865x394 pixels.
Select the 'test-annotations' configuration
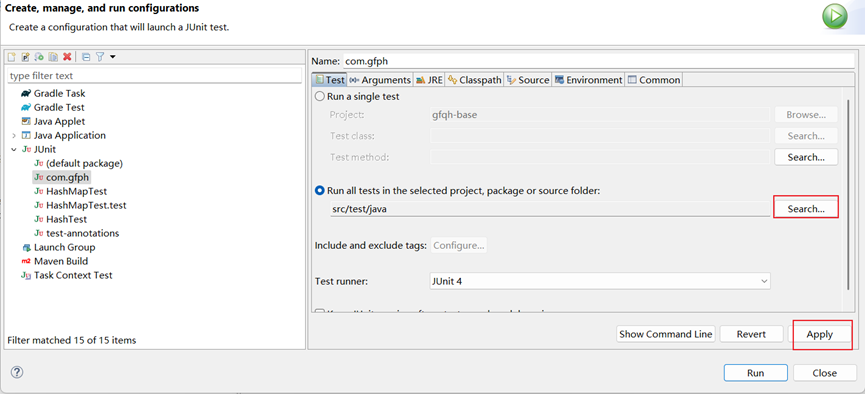click(82, 233)
